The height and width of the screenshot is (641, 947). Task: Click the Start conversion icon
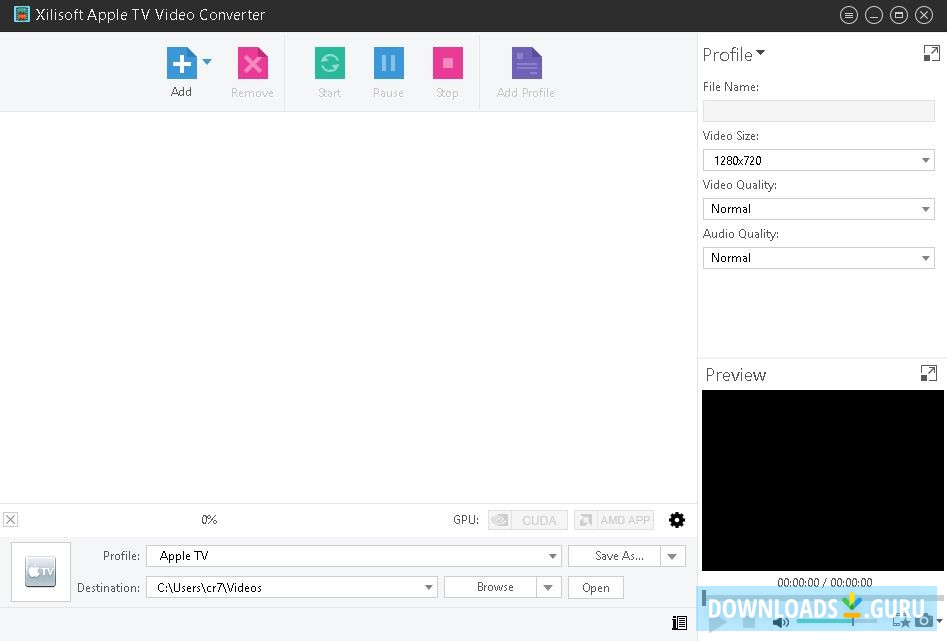330,63
